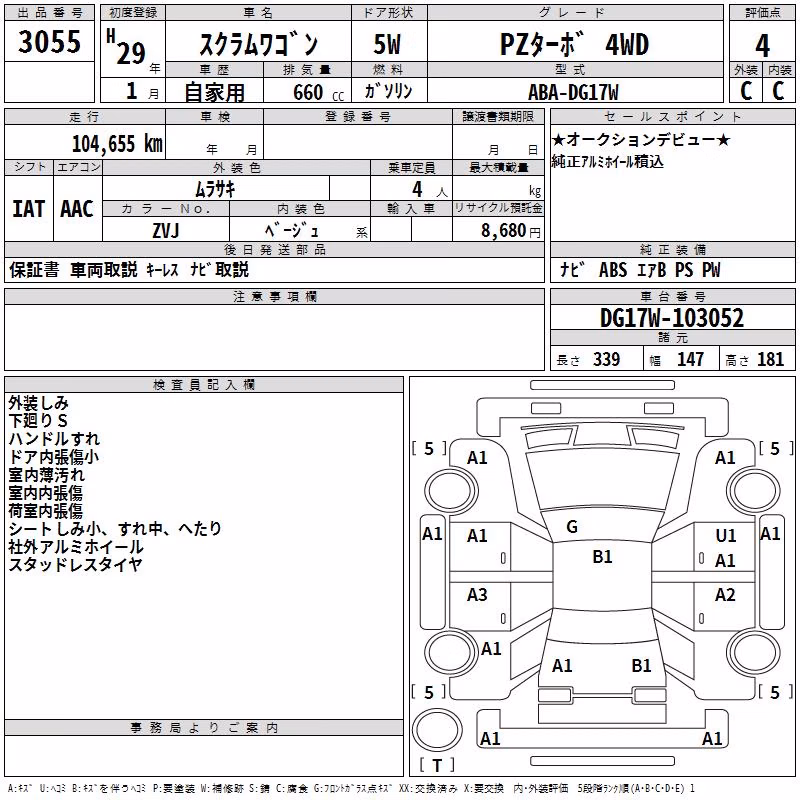The height and width of the screenshot is (800, 800).
Task: Select inspector note ハンドルすれ
Action: (x=54, y=439)
